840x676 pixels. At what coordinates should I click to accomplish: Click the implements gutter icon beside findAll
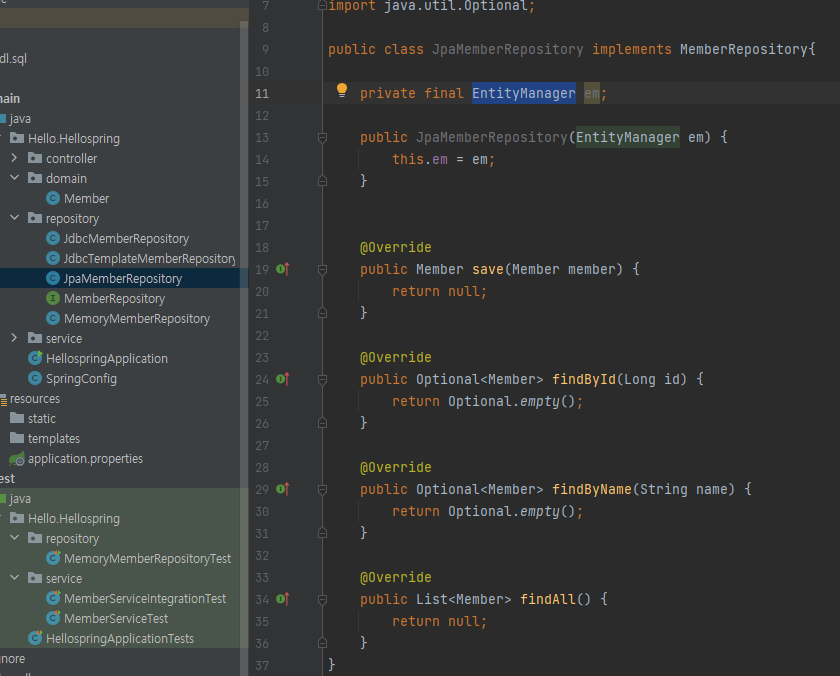283,599
